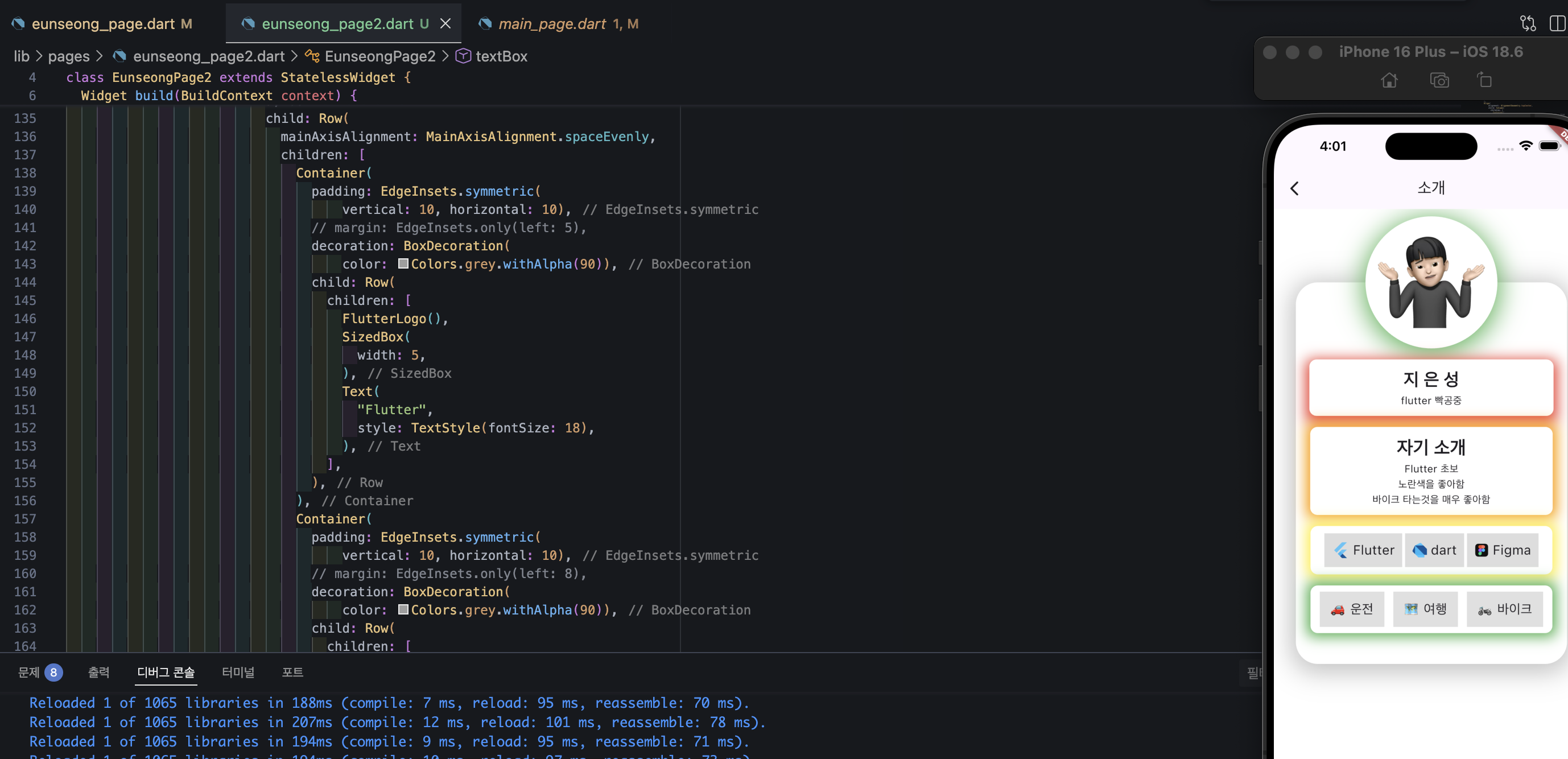Expand the pages breadcrumb segment

point(69,56)
